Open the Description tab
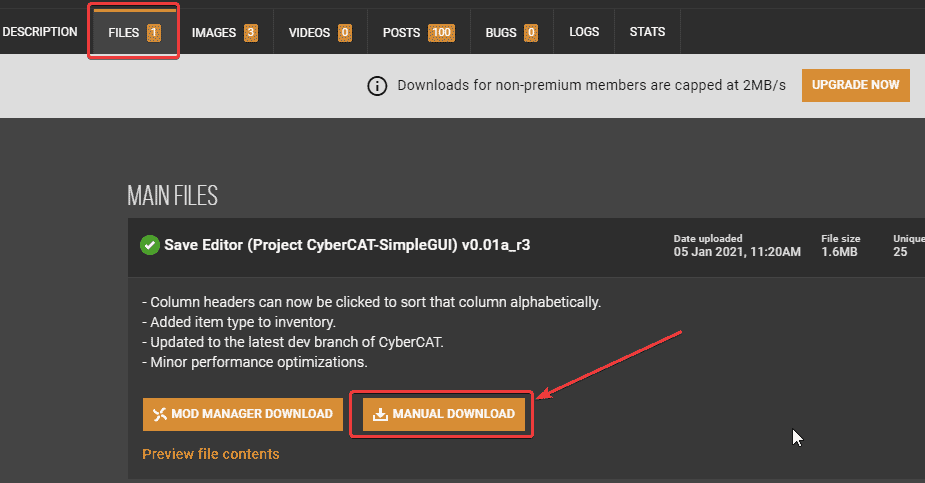925x483 pixels. click(40, 32)
